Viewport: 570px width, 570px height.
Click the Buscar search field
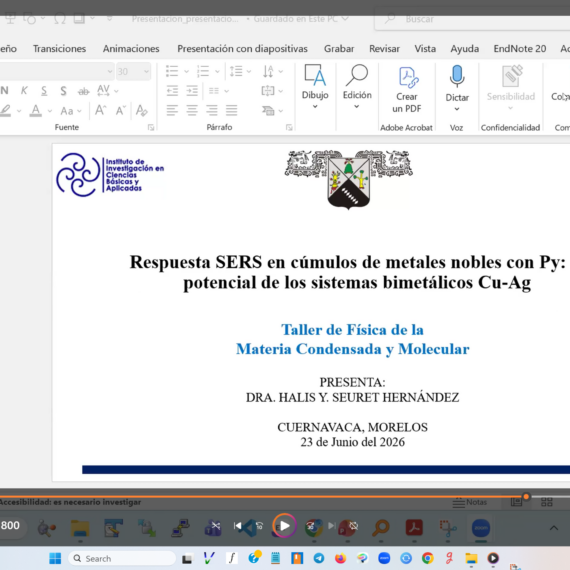pos(473,19)
